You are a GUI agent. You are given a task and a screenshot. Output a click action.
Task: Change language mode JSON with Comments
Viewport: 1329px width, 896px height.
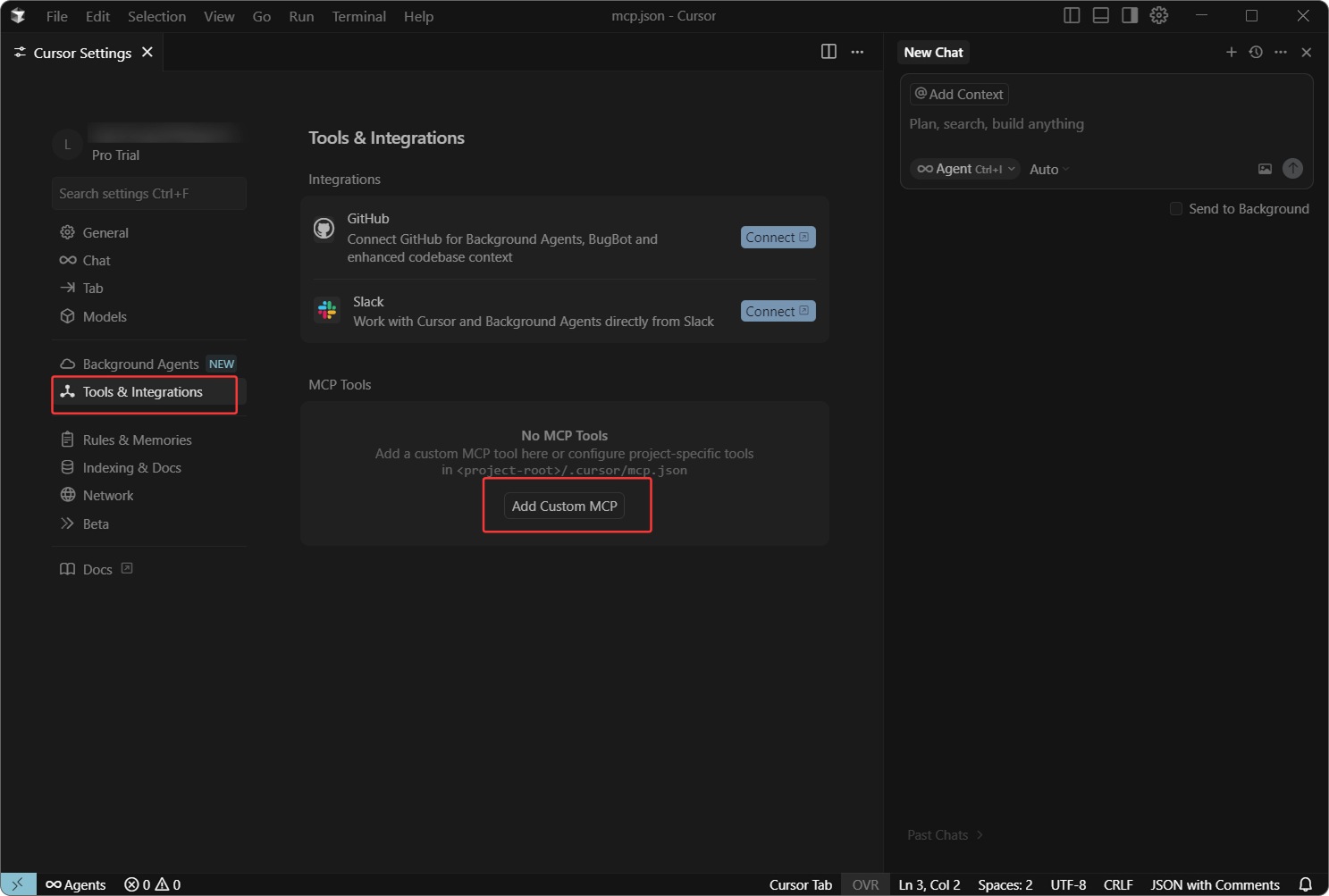[x=1215, y=884]
